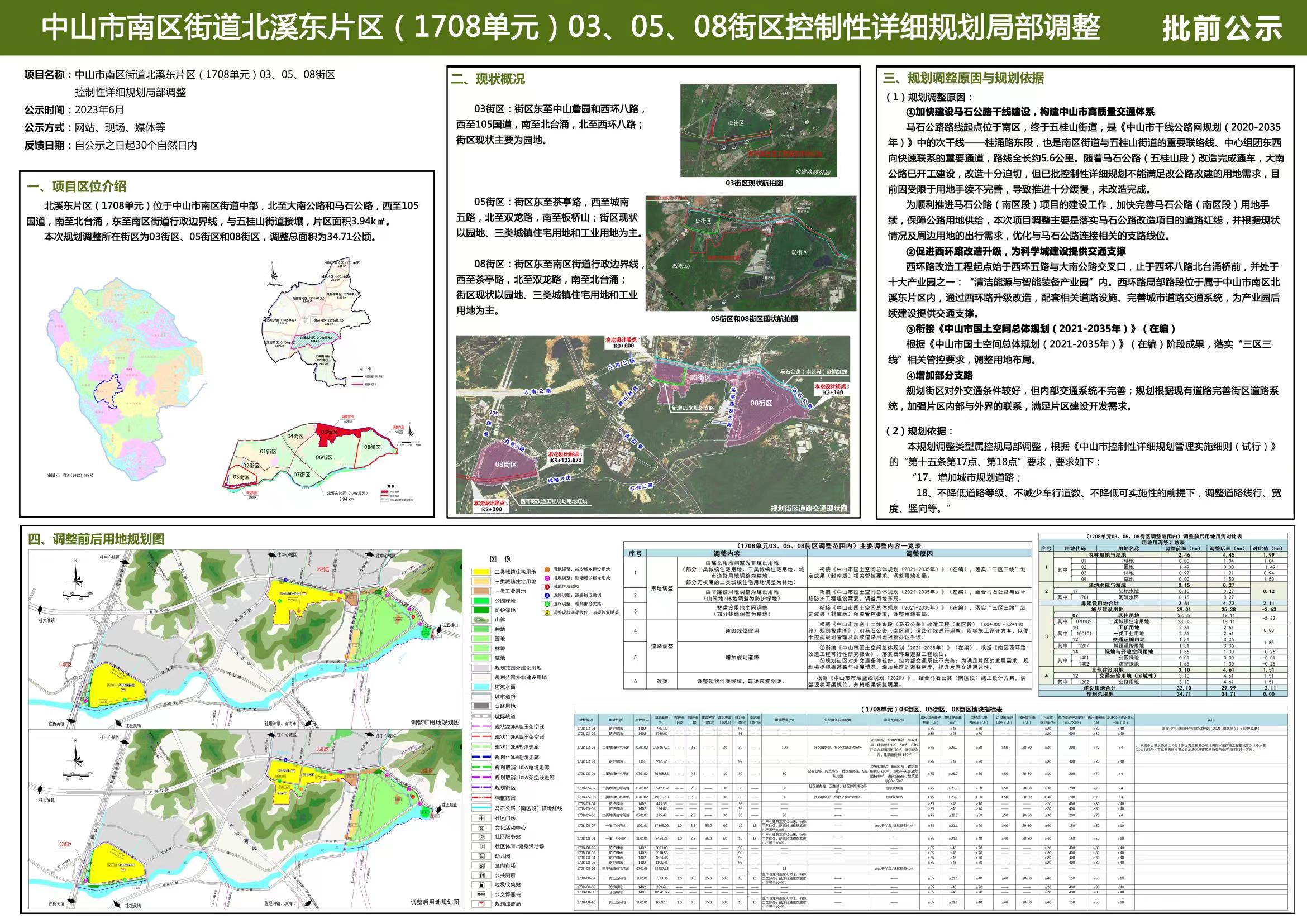This screenshot has height=924, width=1307.
Task: Click the 一、项目区位介绍 heading
Action: [77, 186]
